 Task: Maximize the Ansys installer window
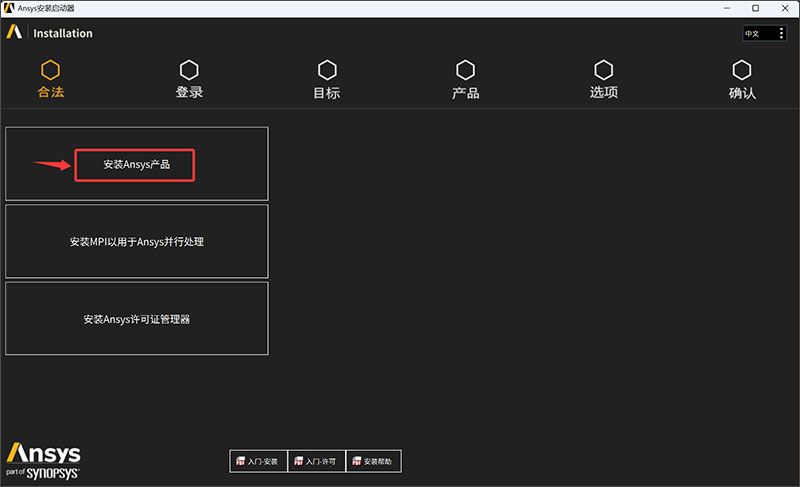[756, 8]
